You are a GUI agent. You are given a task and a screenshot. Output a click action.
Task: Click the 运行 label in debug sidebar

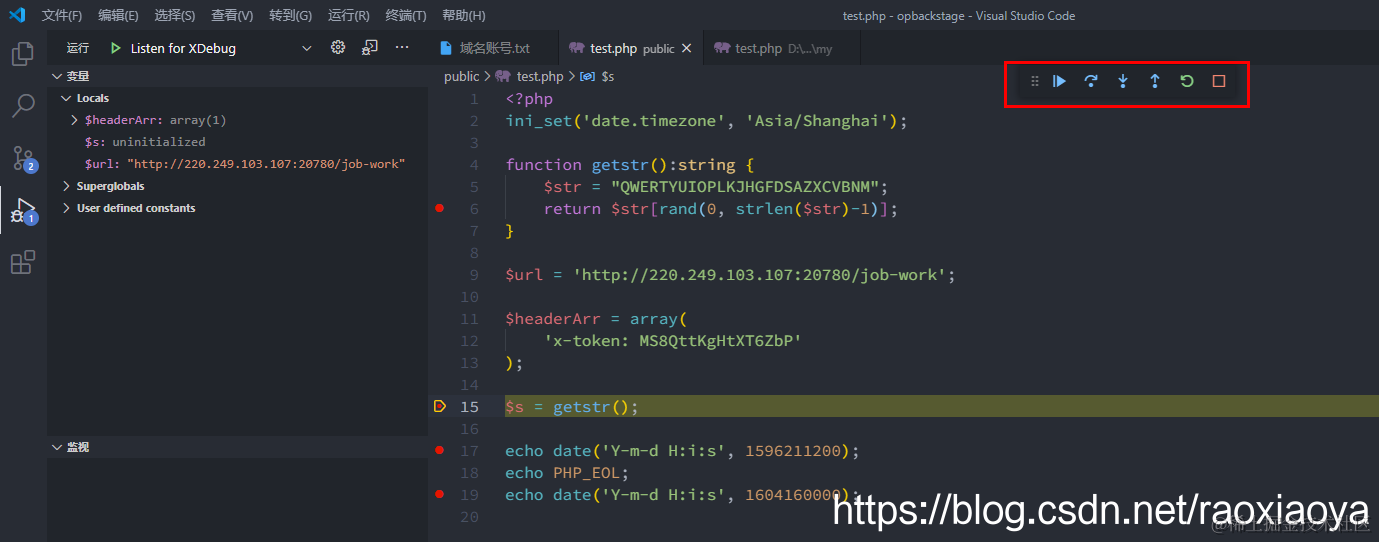coord(78,48)
